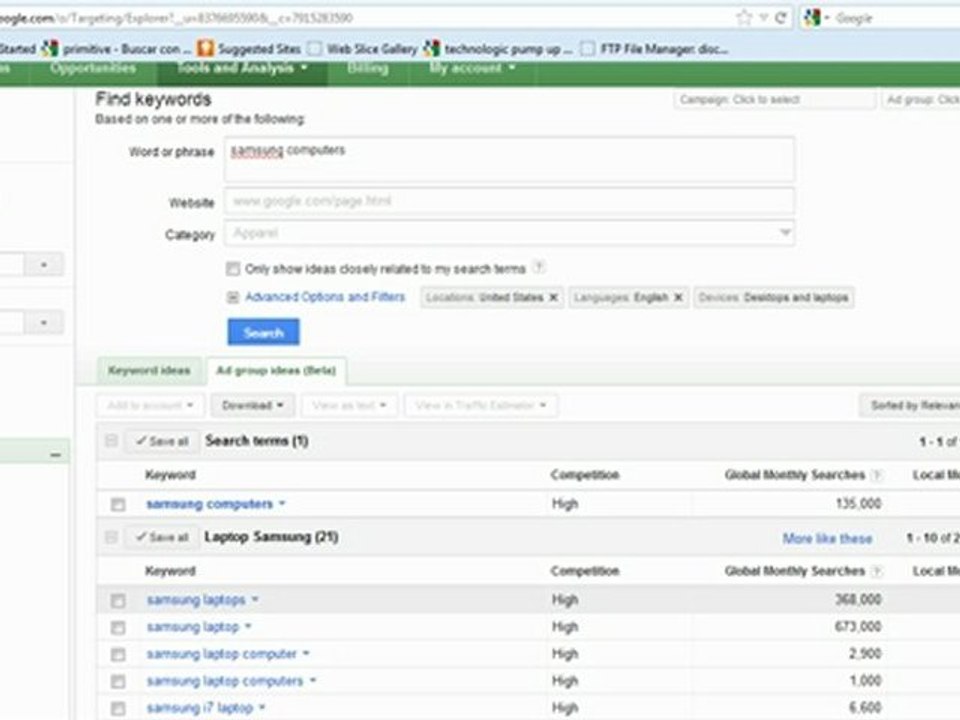Viewport: 960px width, 720px height.
Task: Open the upper left sidebar dropdown arrow
Action: (x=43, y=265)
